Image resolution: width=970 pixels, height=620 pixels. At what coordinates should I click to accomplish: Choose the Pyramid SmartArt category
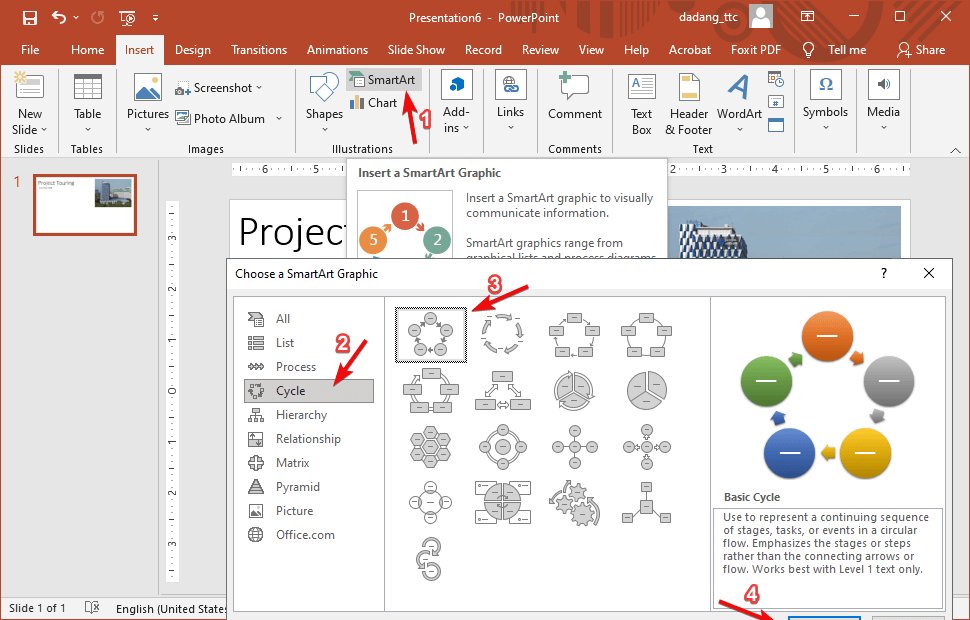point(297,487)
